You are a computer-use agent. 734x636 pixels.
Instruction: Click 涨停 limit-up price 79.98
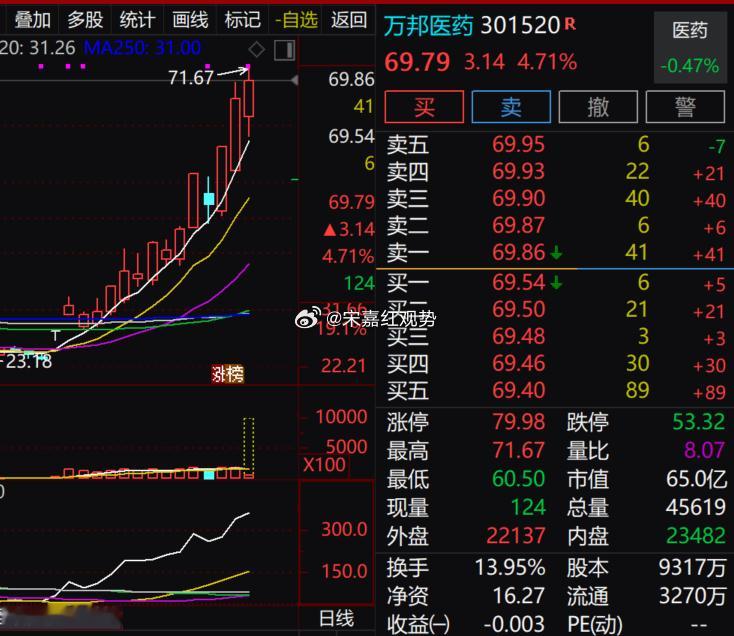518,422
